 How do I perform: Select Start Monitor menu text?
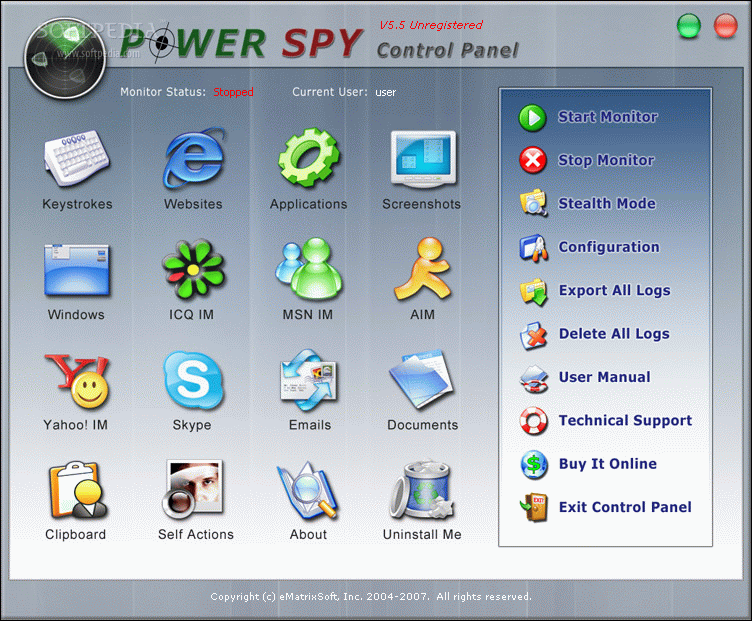[x=607, y=117]
